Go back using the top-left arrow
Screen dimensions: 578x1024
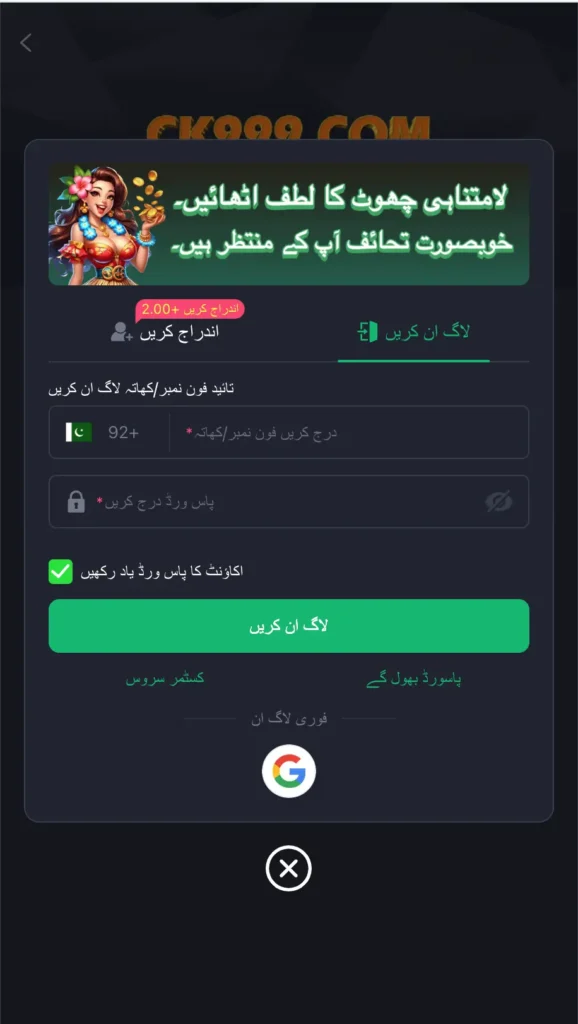click(x=25, y=43)
